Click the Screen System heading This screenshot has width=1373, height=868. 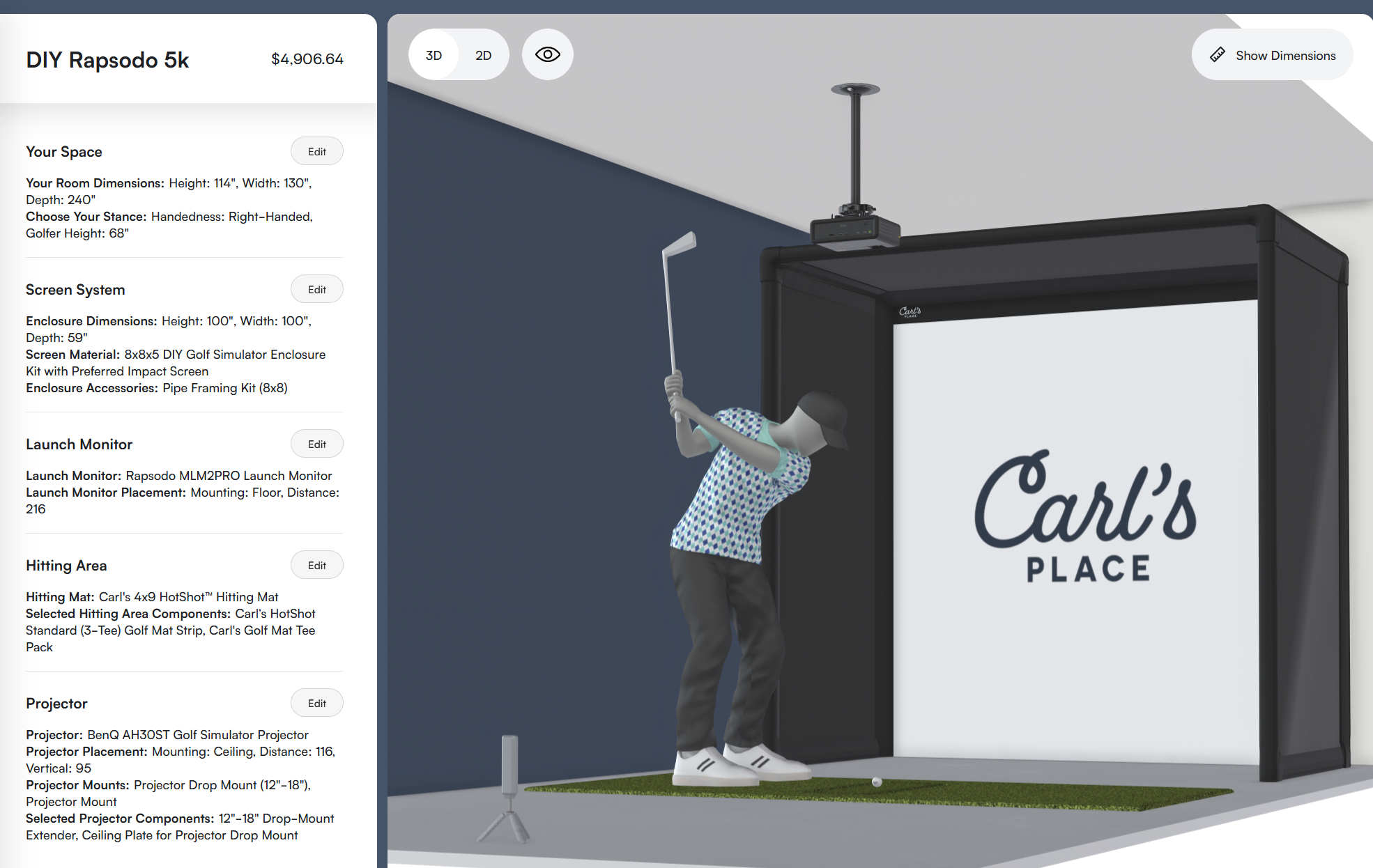(x=75, y=290)
